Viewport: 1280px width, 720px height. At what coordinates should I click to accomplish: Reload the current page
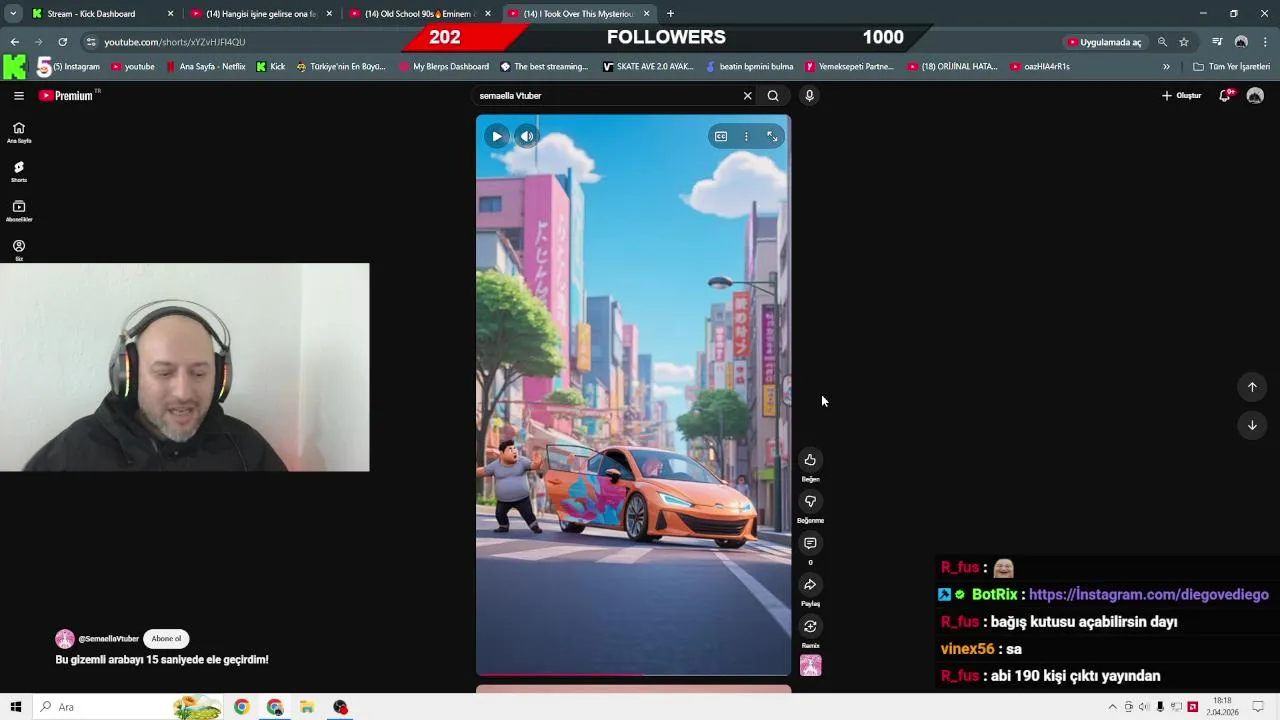coord(62,42)
